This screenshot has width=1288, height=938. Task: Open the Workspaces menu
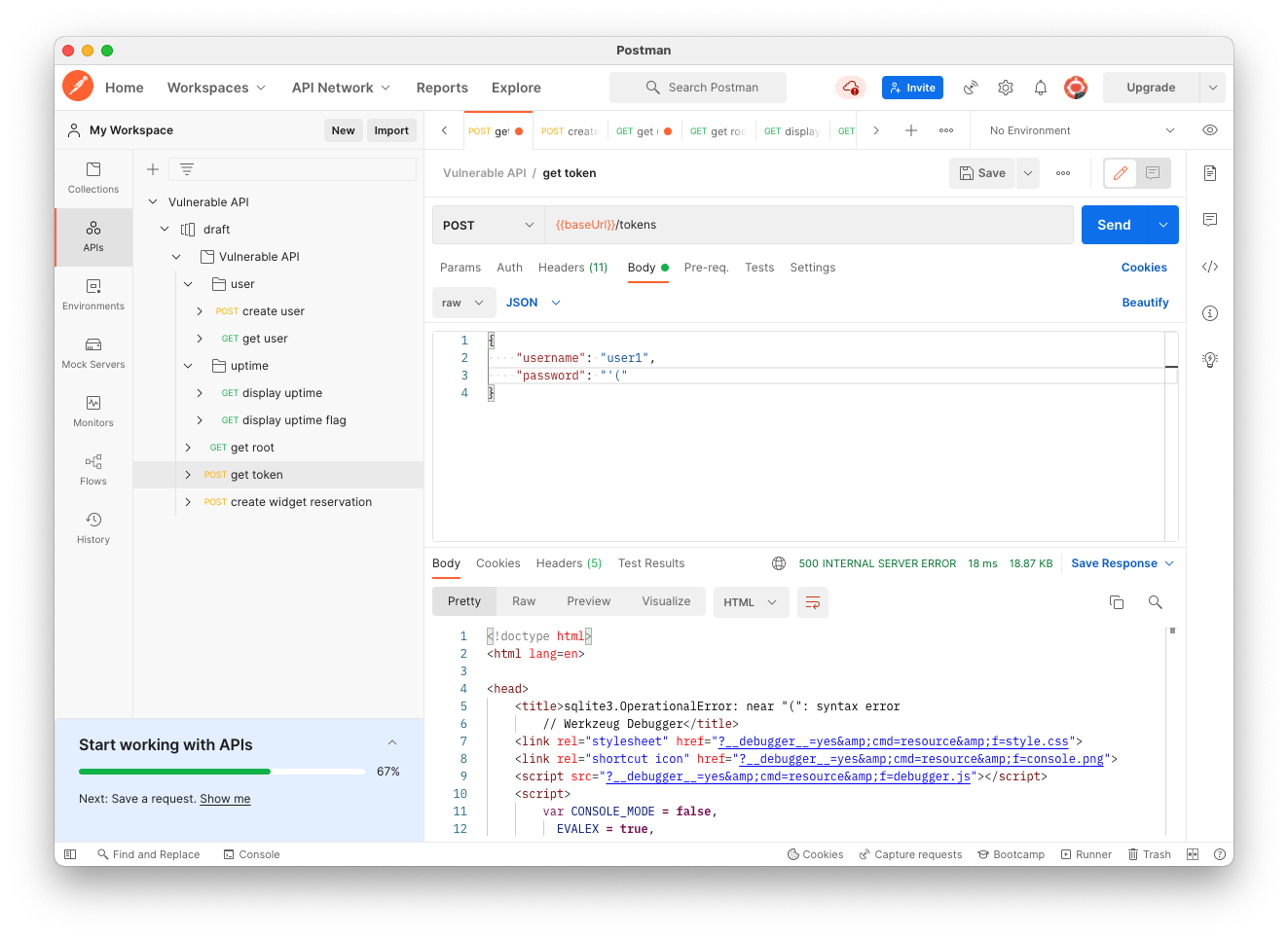coord(216,88)
